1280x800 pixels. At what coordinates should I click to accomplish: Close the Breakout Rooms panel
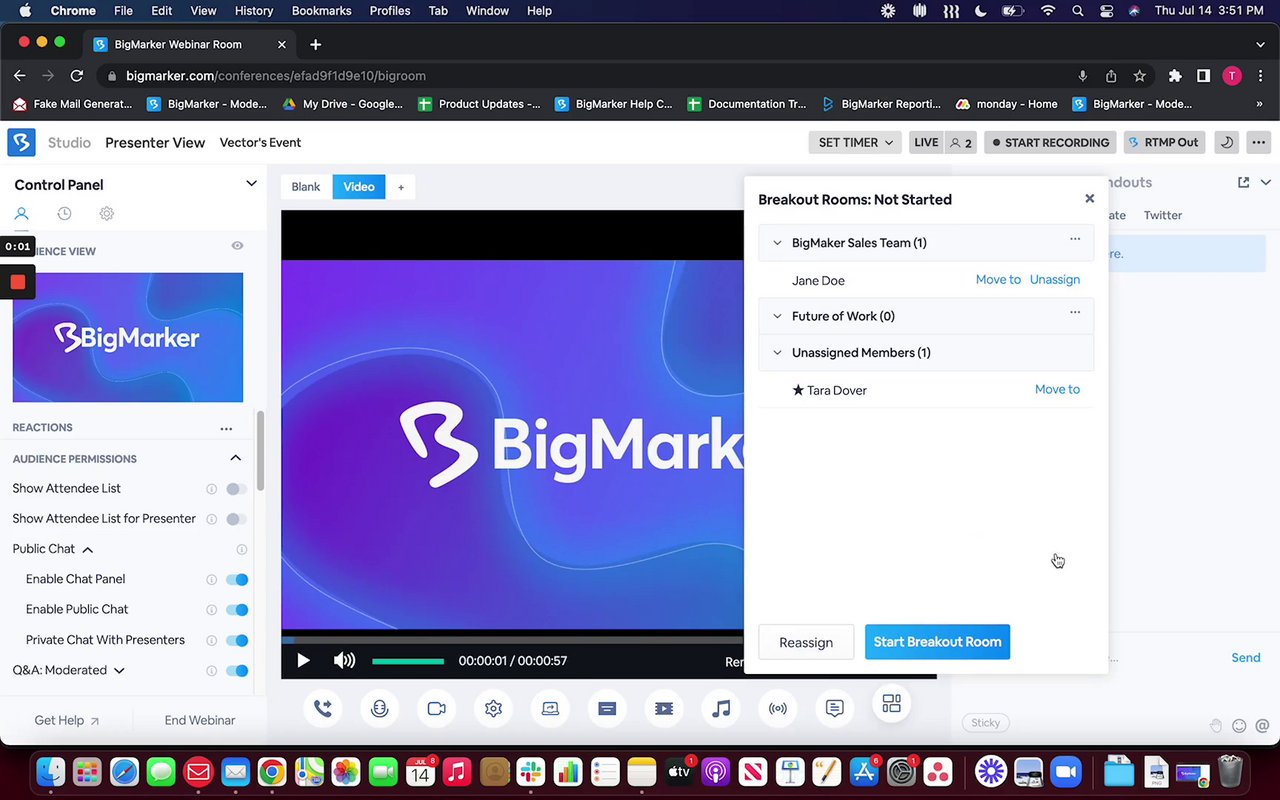click(1089, 198)
